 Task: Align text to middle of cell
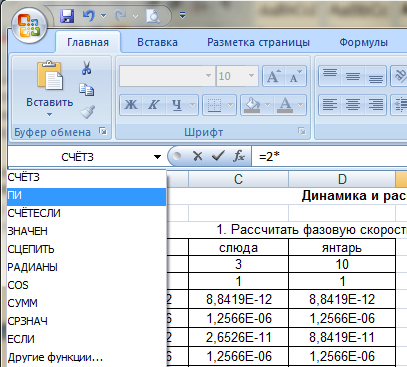[x=353, y=76]
